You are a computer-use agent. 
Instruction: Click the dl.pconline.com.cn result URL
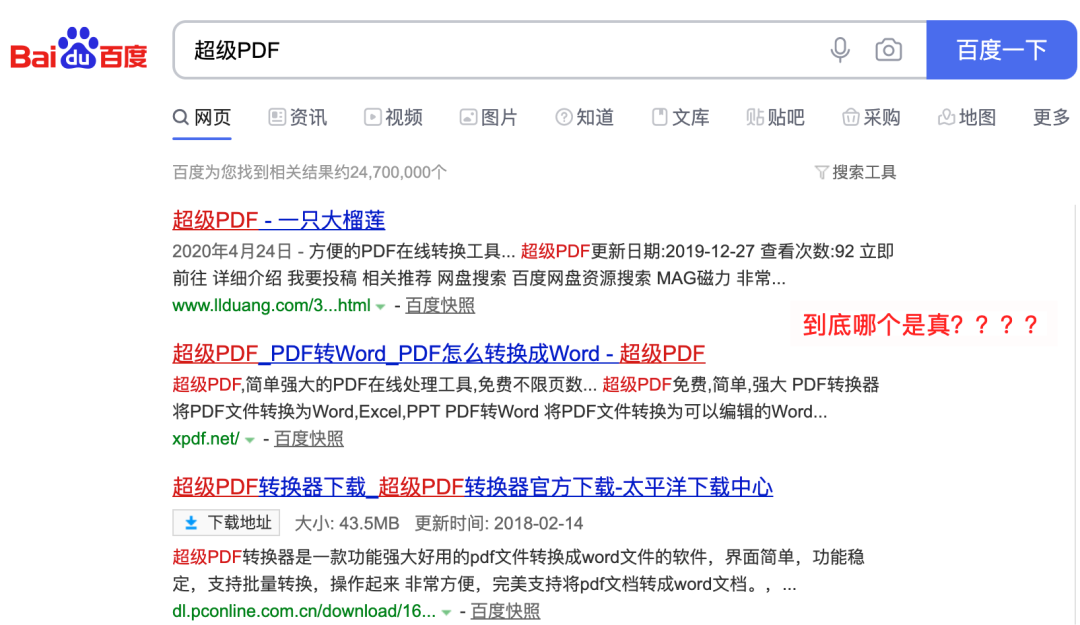point(304,611)
